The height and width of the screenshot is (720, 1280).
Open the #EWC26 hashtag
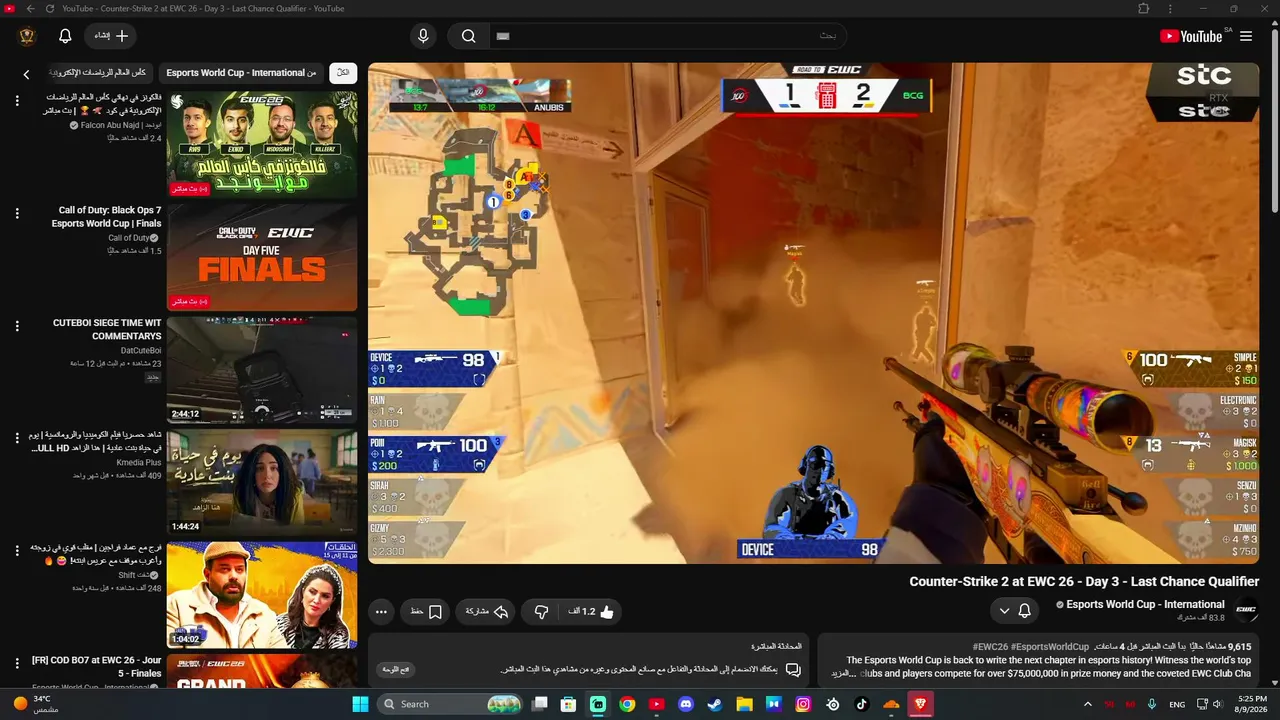pyautogui.click(x=990, y=647)
